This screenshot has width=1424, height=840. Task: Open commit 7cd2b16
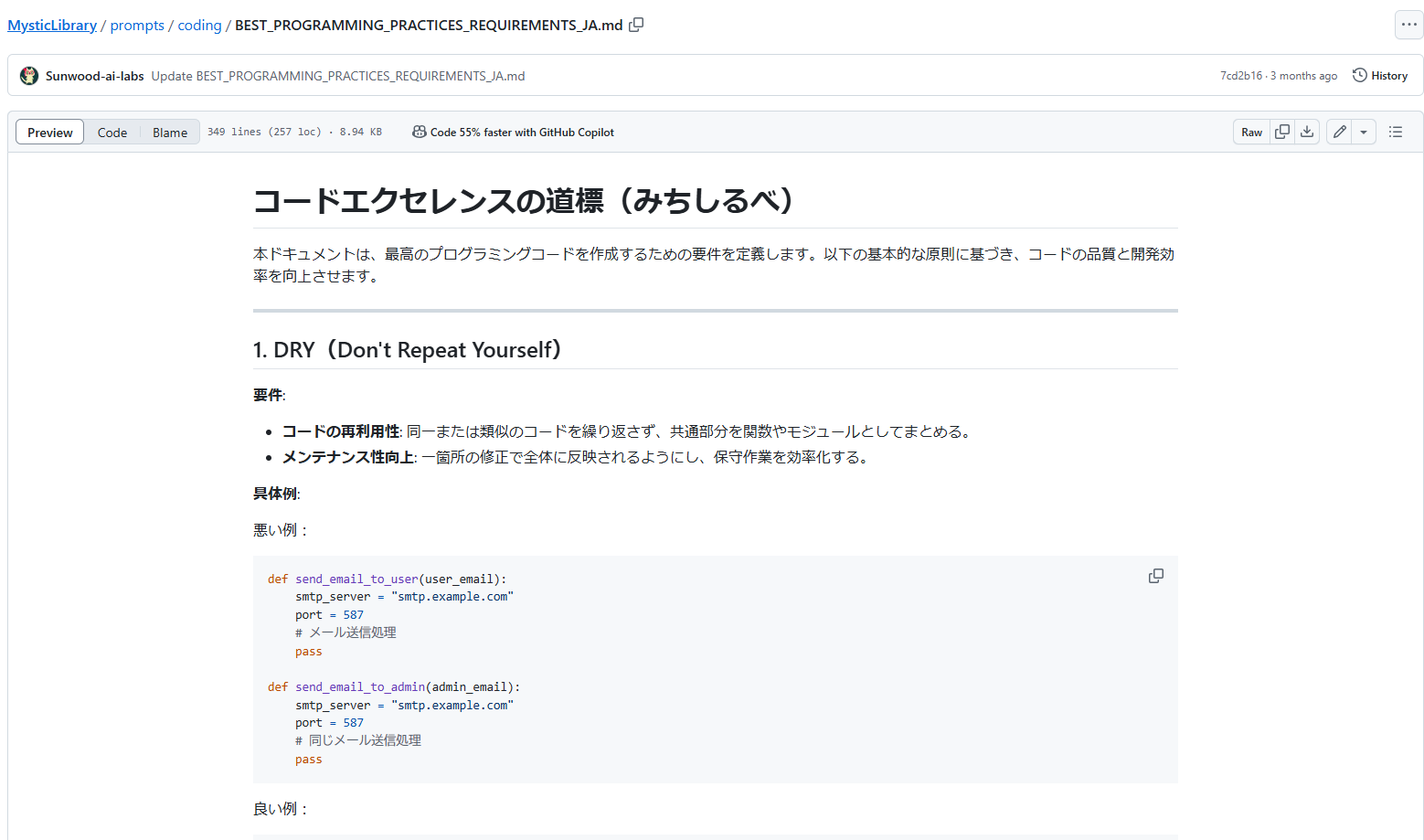coord(1240,76)
